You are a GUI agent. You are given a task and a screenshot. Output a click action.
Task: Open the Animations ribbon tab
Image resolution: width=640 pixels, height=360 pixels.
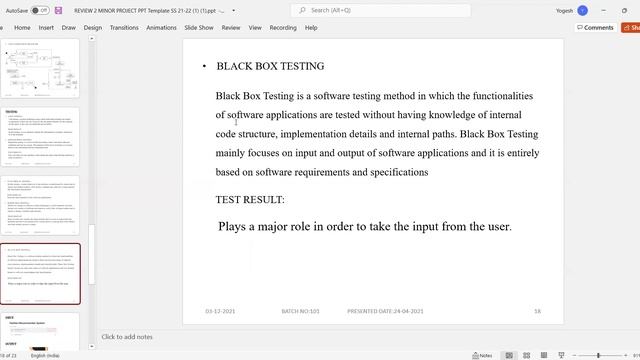coord(161,28)
